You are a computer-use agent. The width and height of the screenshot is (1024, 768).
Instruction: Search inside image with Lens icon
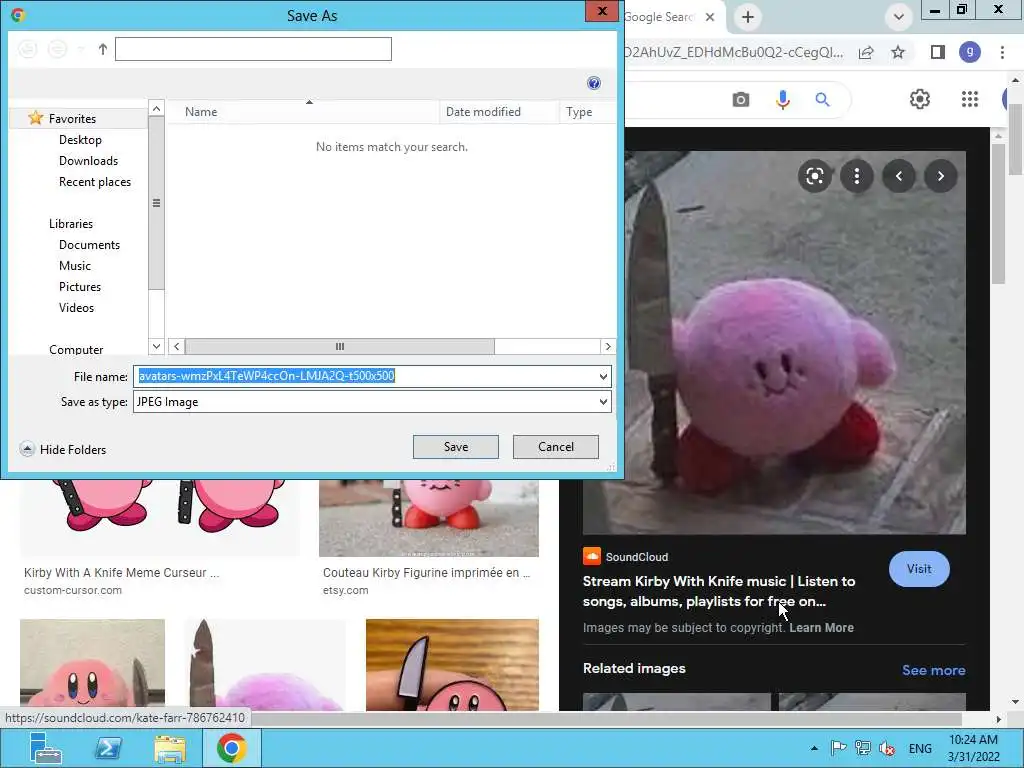(x=814, y=176)
